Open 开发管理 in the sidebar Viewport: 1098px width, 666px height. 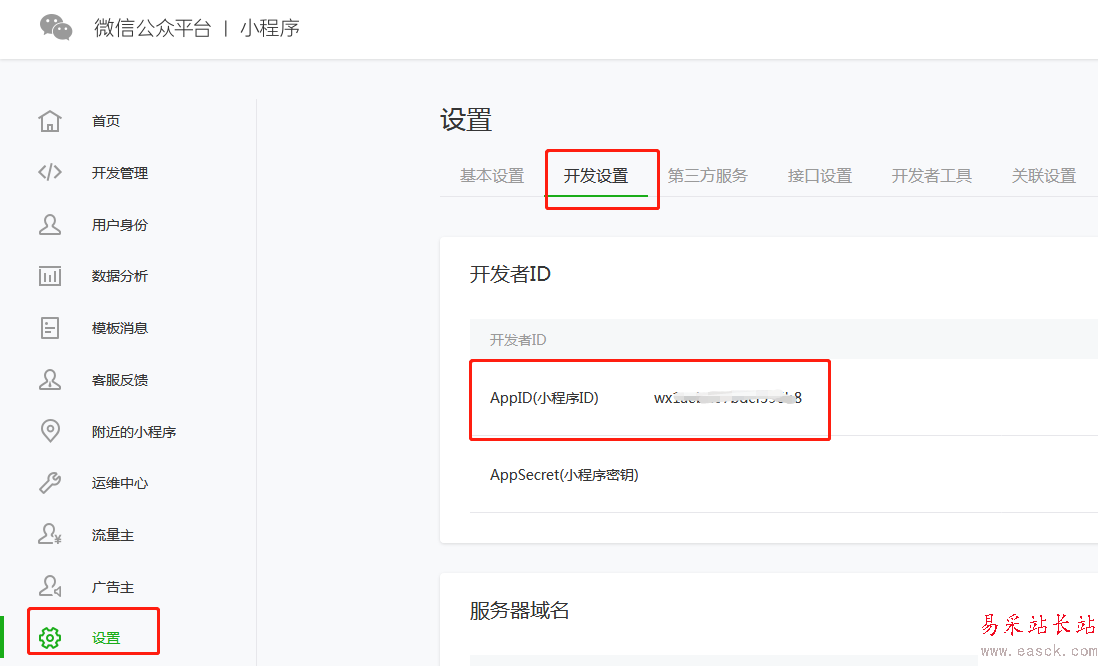pos(120,173)
